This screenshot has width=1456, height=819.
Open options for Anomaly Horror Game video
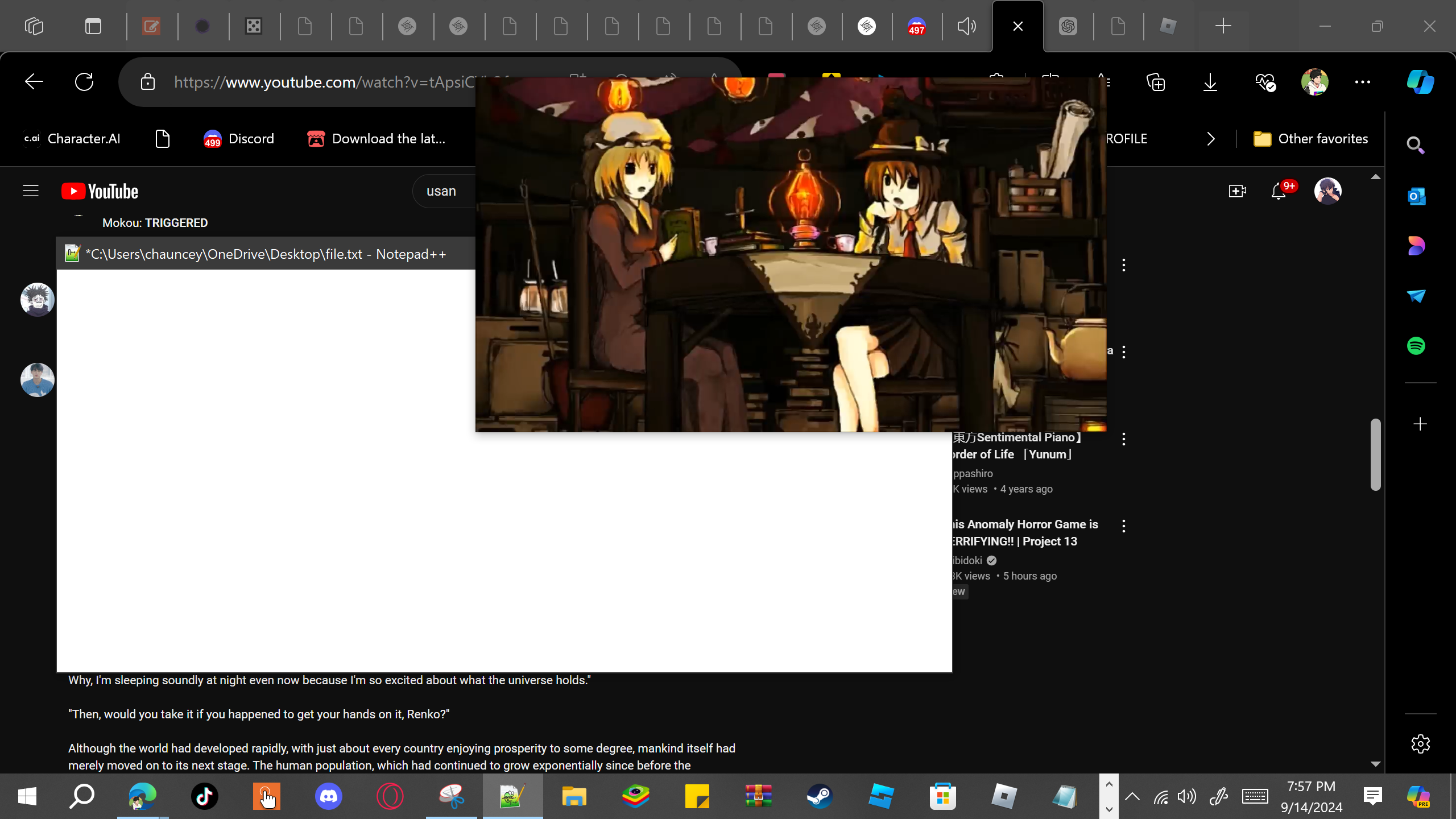pyautogui.click(x=1124, y=526)
